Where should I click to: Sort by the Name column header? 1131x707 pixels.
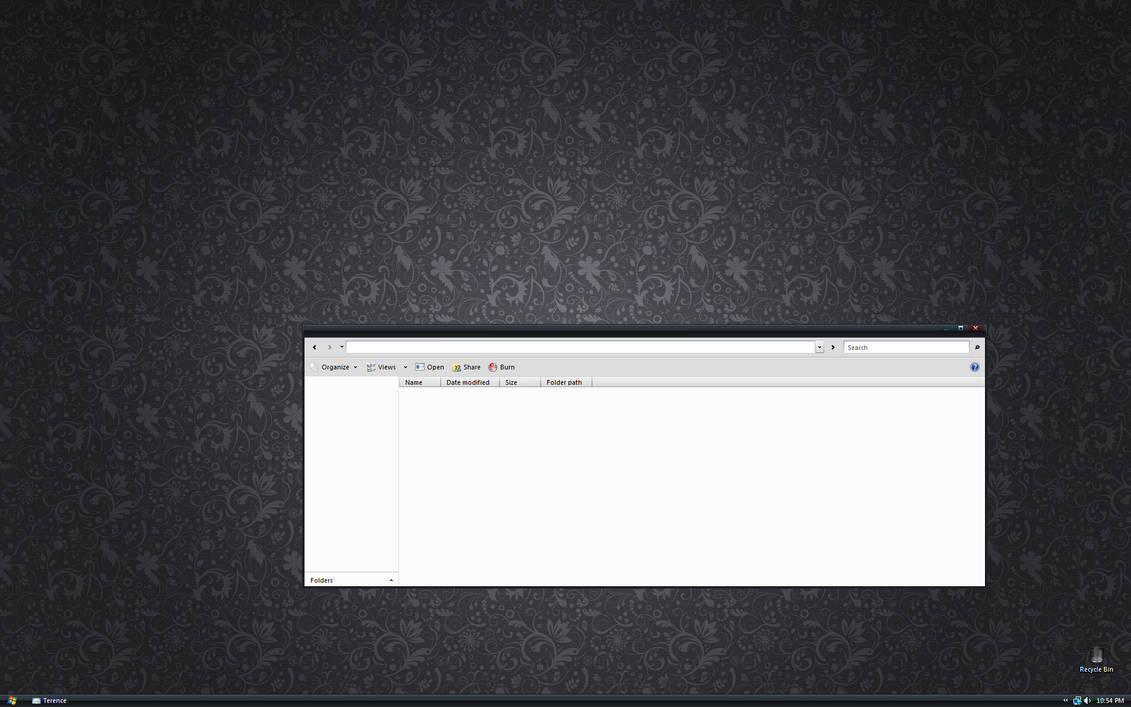[420, 382]
